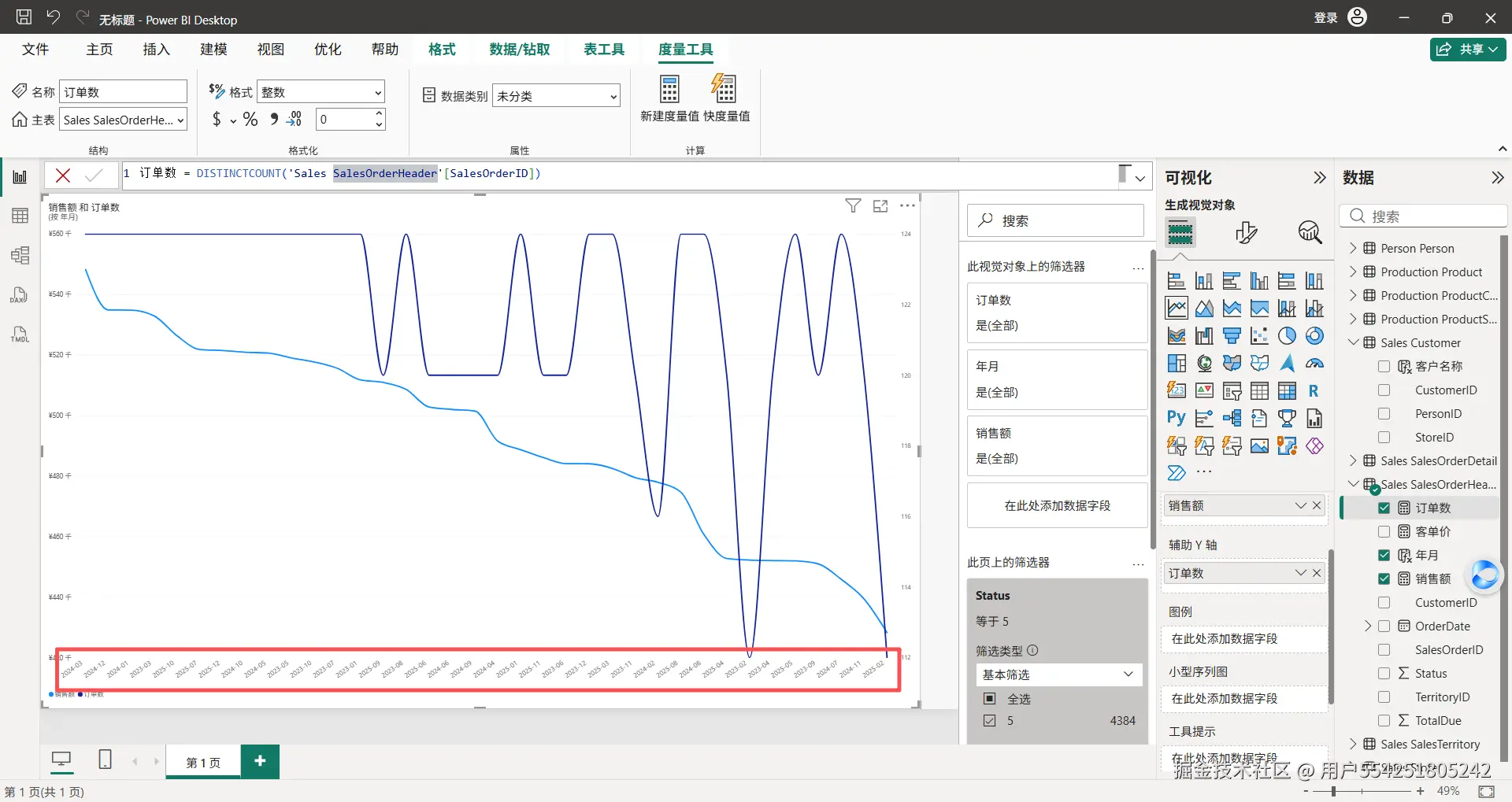
Task: Open the 格式 format dropdown
Action: [321, 92]
